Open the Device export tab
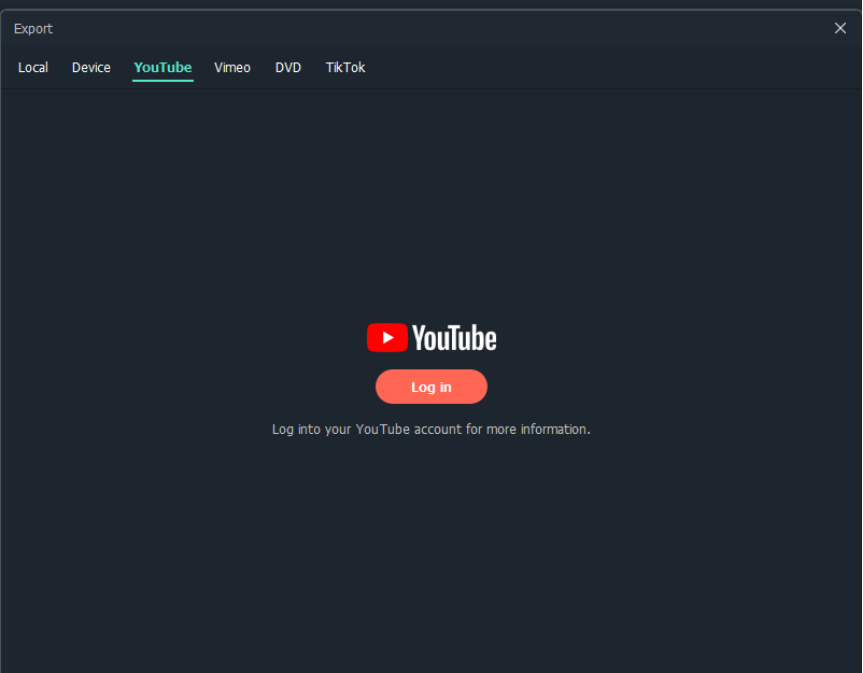Viewport: 863px width, 673px height. coord(91,68)
